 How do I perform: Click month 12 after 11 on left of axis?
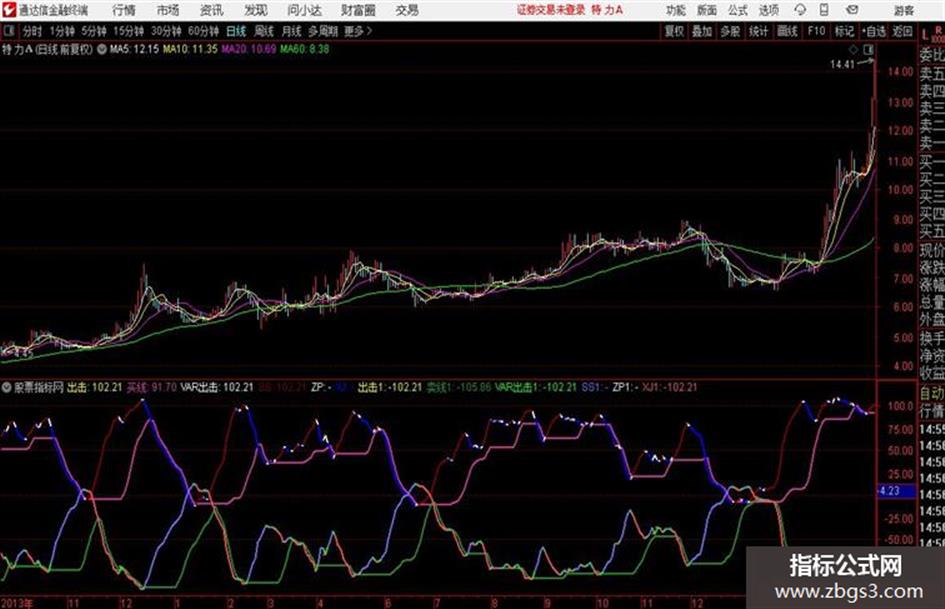tap(126, 603)
